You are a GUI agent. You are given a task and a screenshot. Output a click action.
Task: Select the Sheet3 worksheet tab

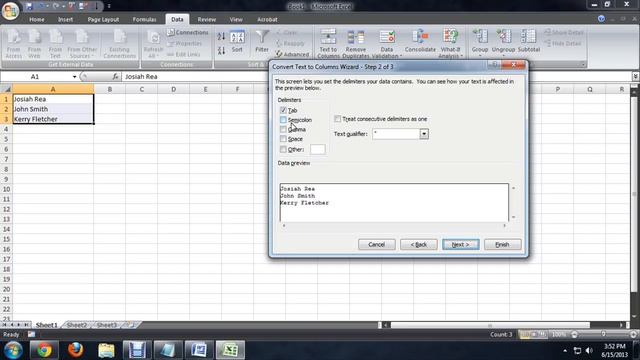[x=107, y=325]
